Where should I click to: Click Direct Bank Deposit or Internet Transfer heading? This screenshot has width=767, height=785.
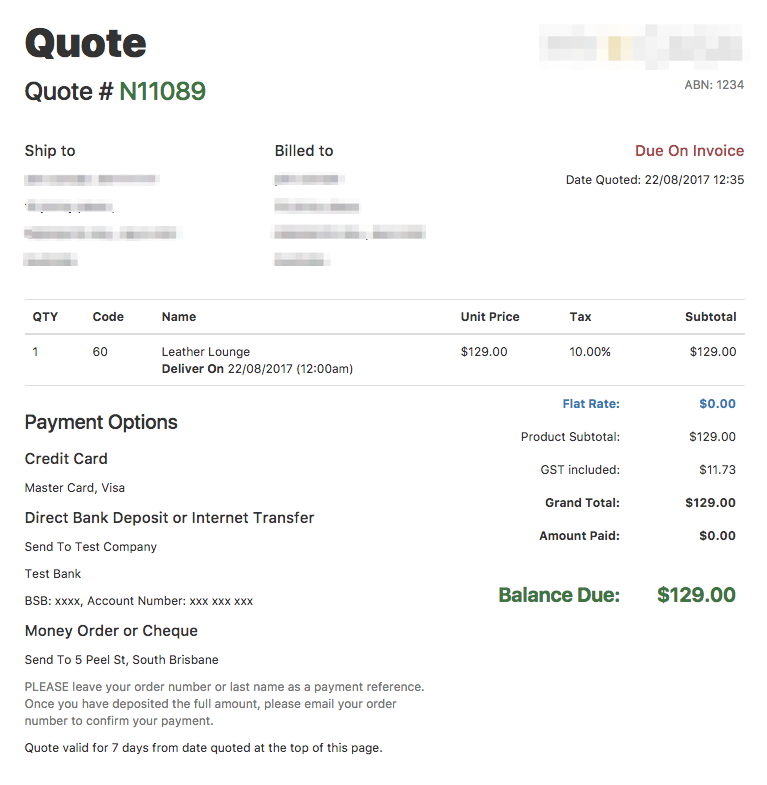[169, 518]
